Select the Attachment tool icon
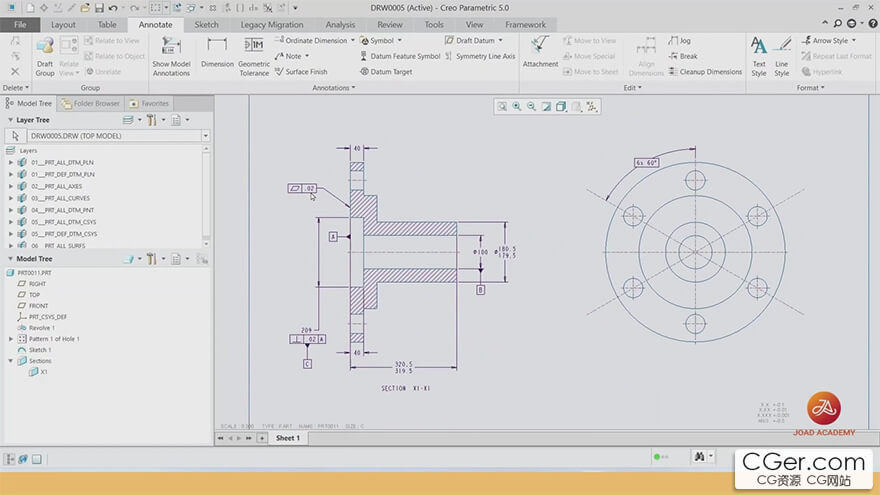 [540, 45]
